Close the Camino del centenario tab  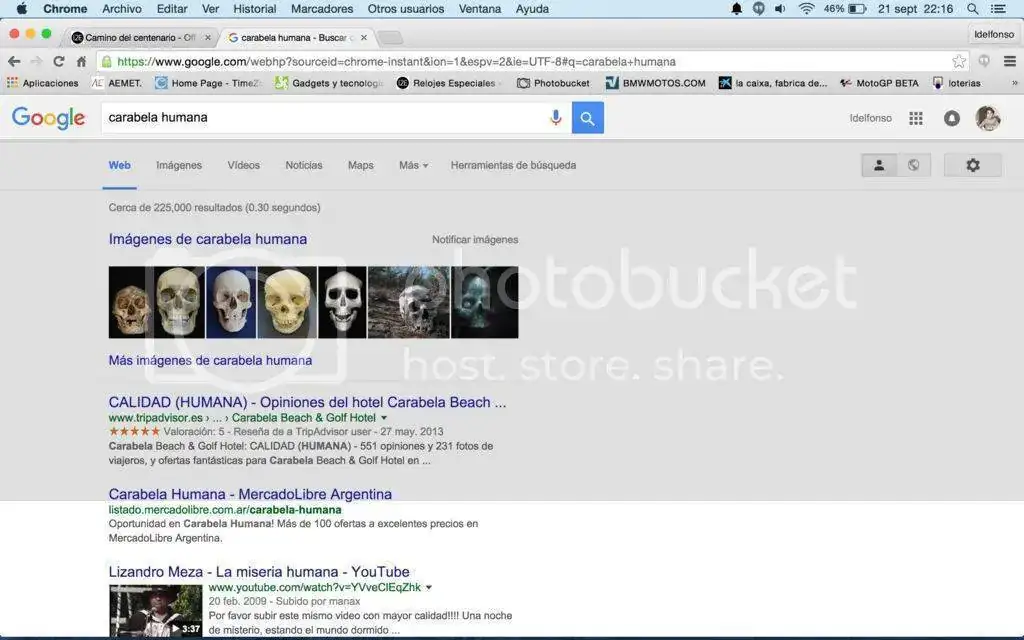208,37
